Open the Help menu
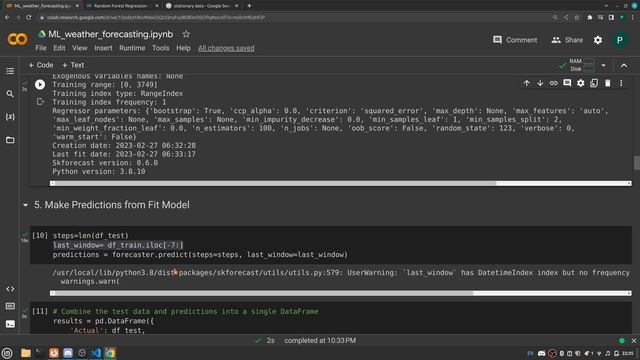This screenshot has width=640, height=360. pos(183,48)
